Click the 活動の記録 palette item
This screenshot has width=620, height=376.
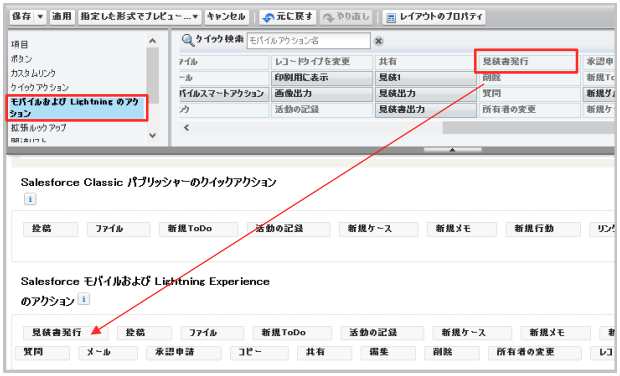[321, 110]
